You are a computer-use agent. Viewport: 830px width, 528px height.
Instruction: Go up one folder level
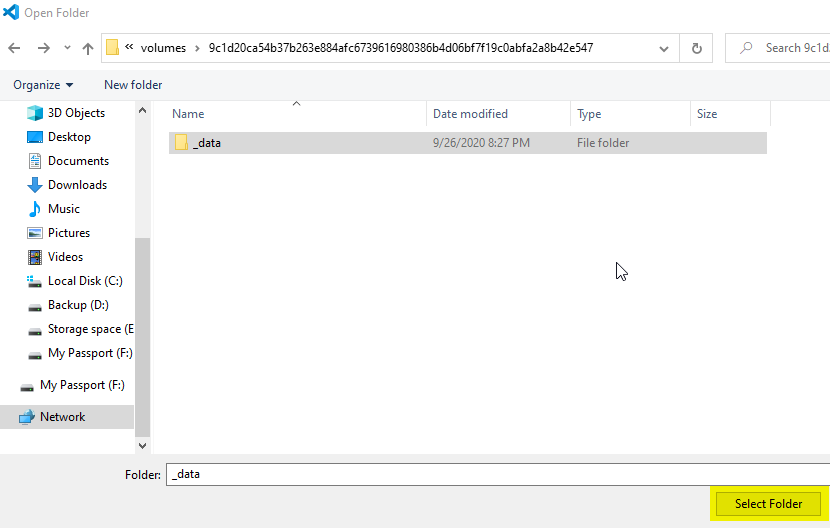88,48
